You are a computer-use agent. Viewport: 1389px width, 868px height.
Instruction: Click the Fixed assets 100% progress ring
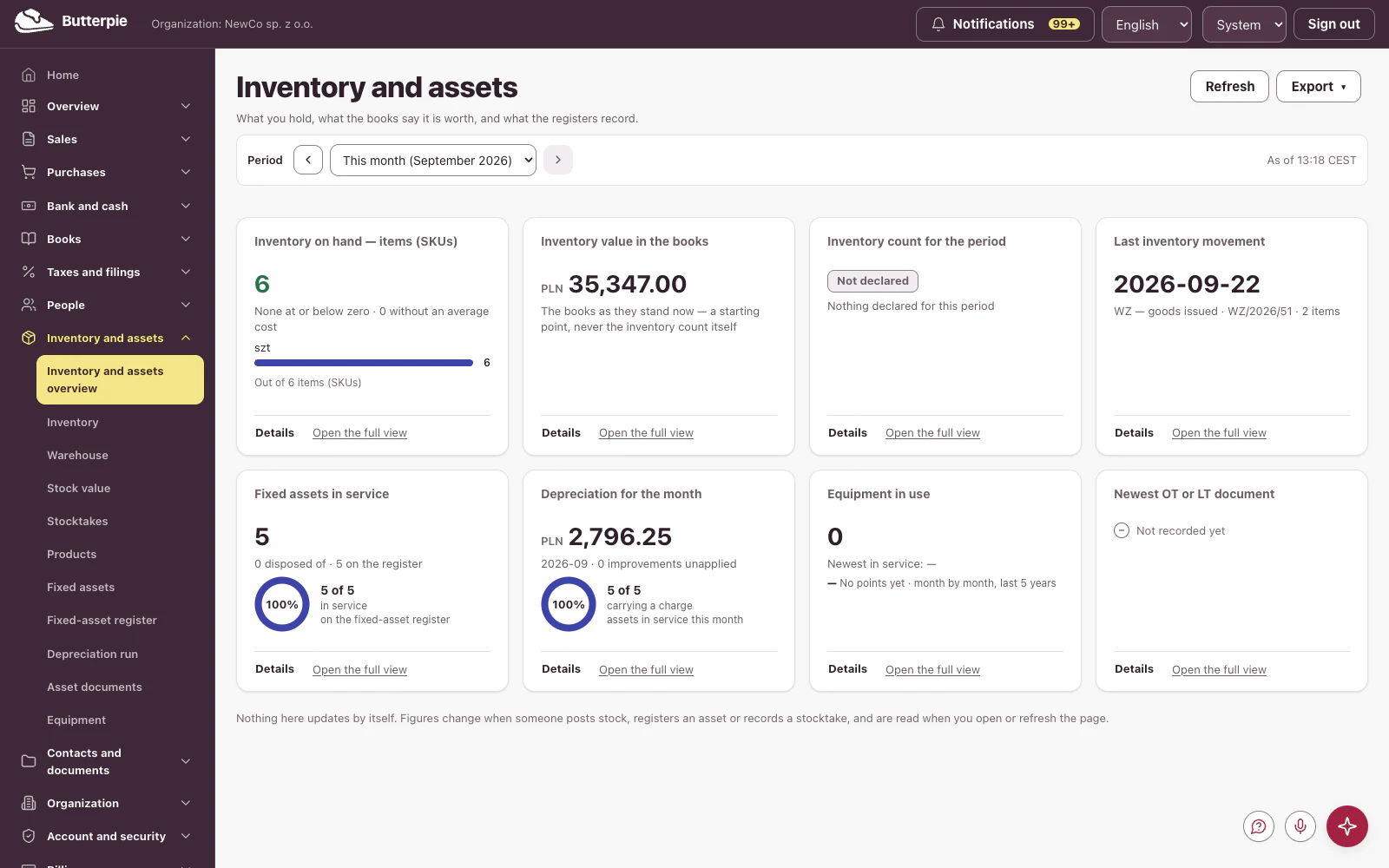click(x=282, y=604)
